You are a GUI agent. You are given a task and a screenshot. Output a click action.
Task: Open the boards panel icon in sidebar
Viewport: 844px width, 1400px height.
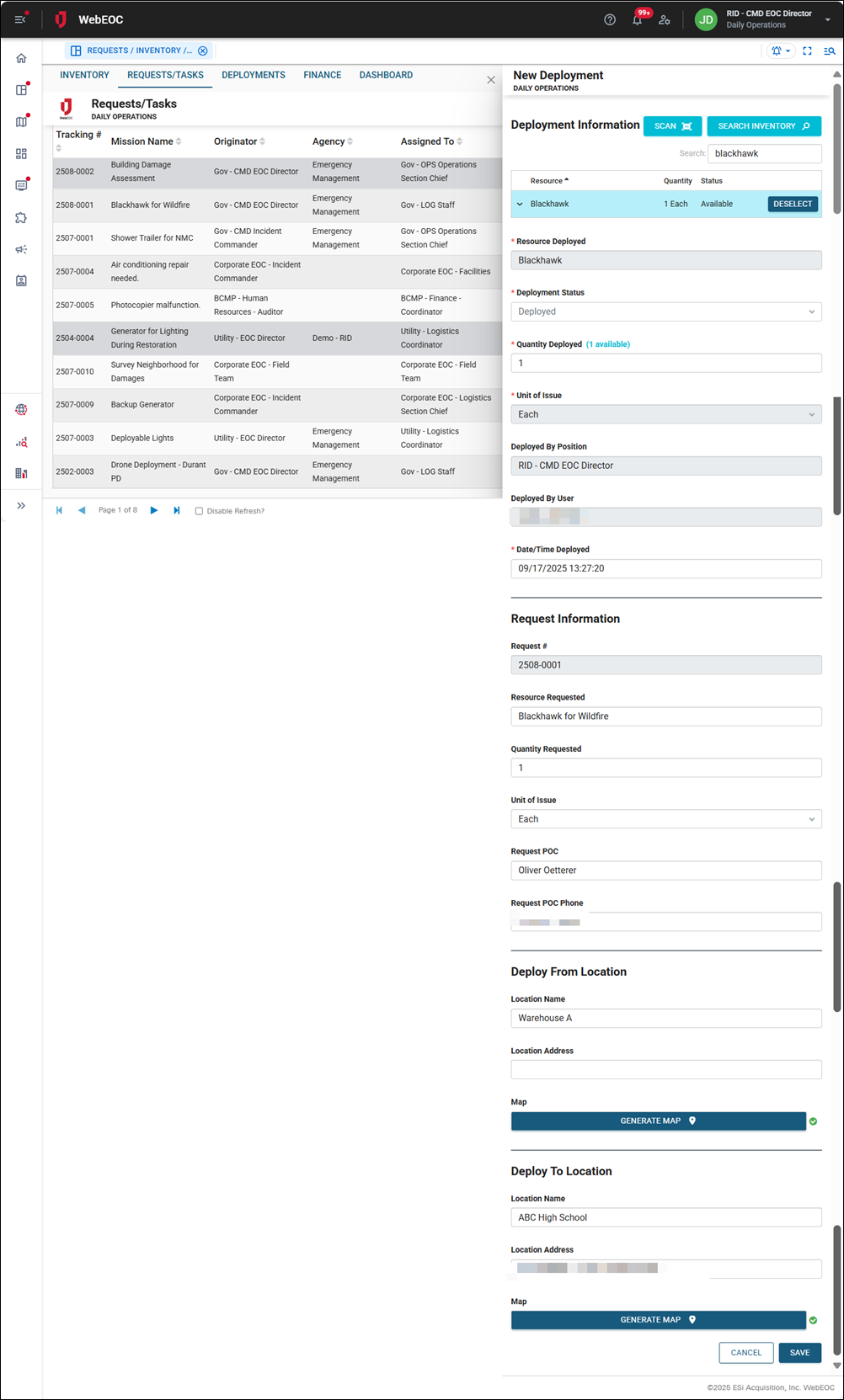[x=21, y=90]
